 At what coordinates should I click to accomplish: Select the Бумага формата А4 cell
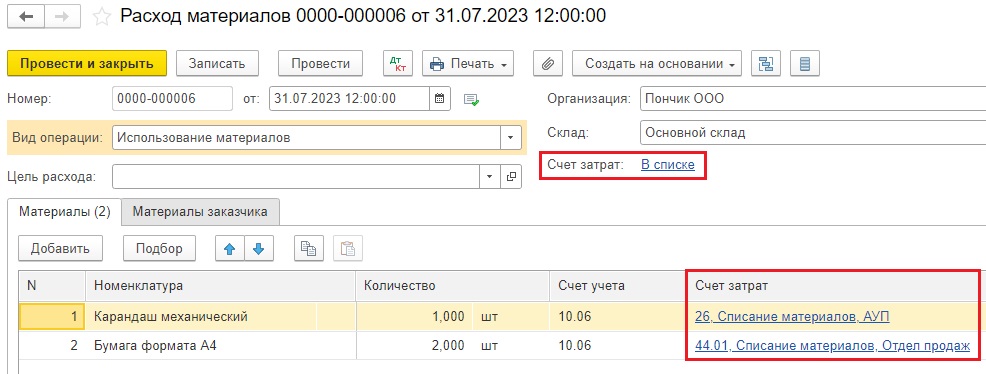(x=220, y=345)
